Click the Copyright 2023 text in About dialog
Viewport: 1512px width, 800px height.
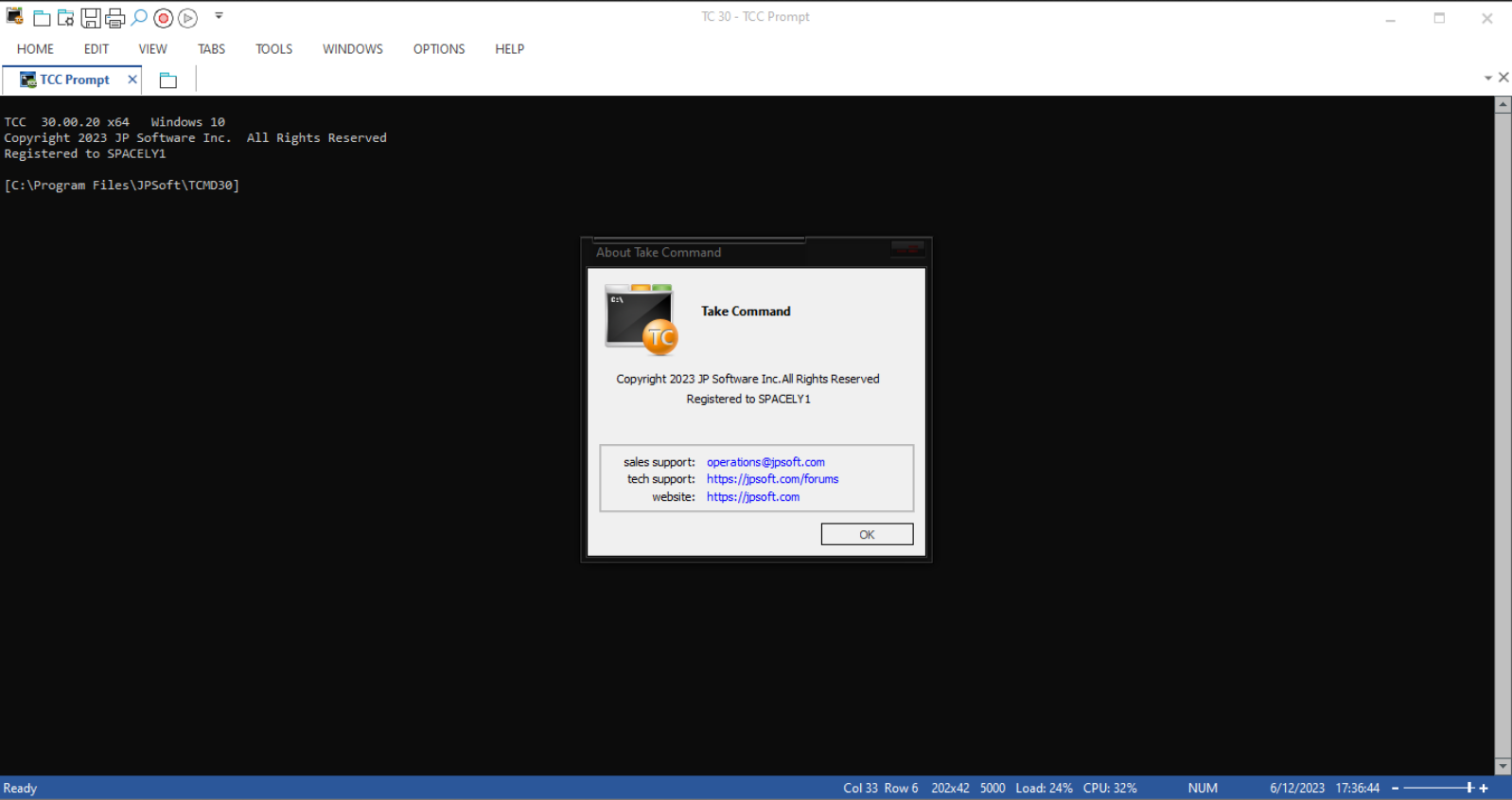click(747, 379)
